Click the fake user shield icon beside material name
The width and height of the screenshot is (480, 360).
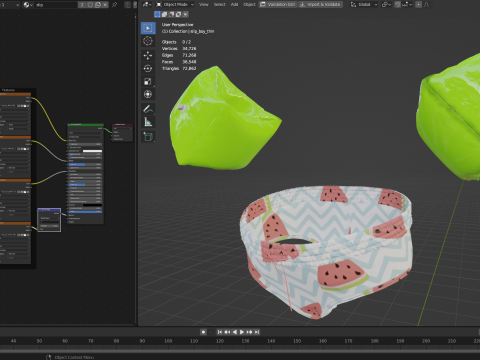(90, 5)
